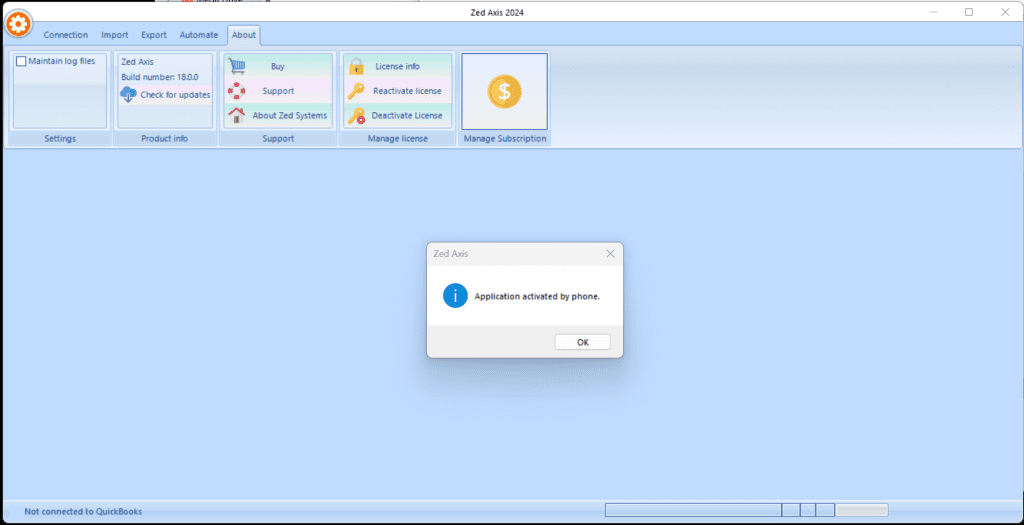Click the dollar coin Manage Subscription icon
The image size is (1024, 525).
504,91
